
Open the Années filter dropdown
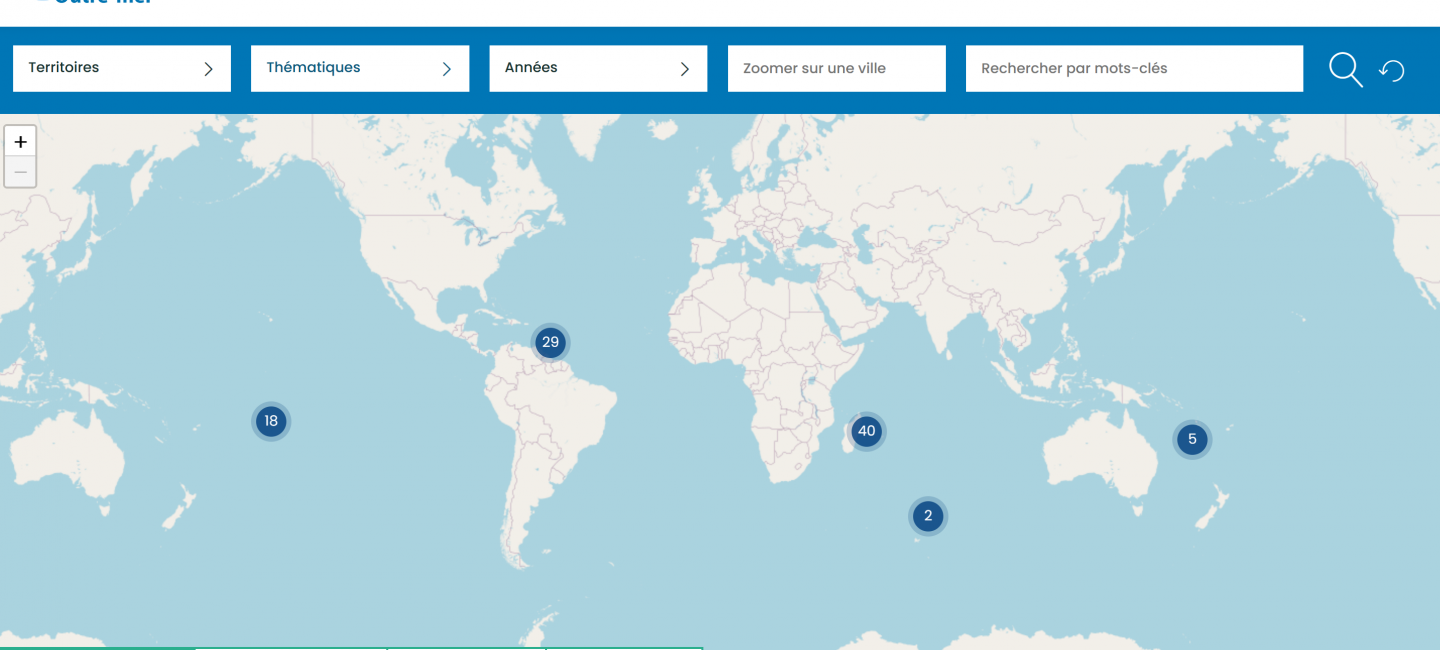tap(585, 68)
